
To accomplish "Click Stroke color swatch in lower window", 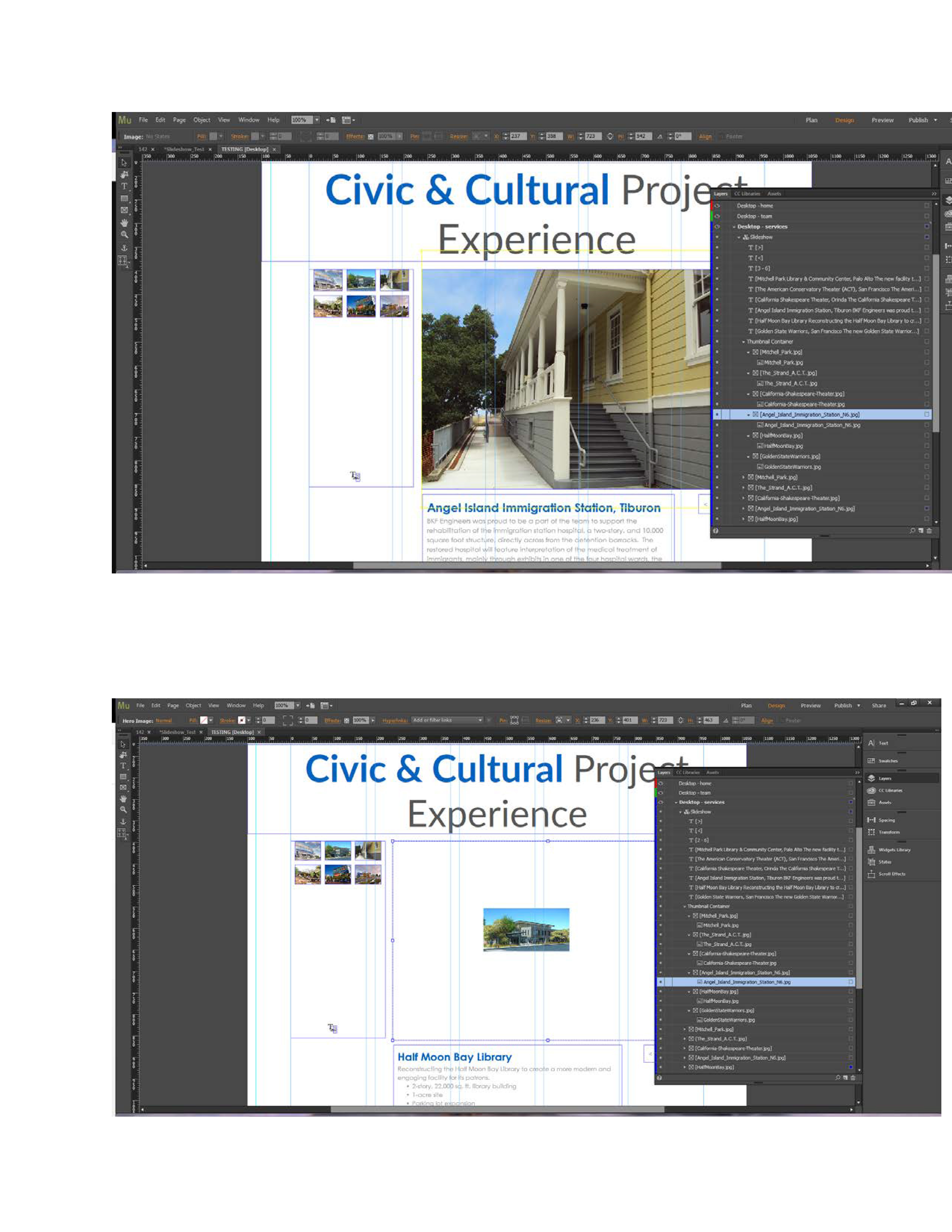I will coord(241,720).
